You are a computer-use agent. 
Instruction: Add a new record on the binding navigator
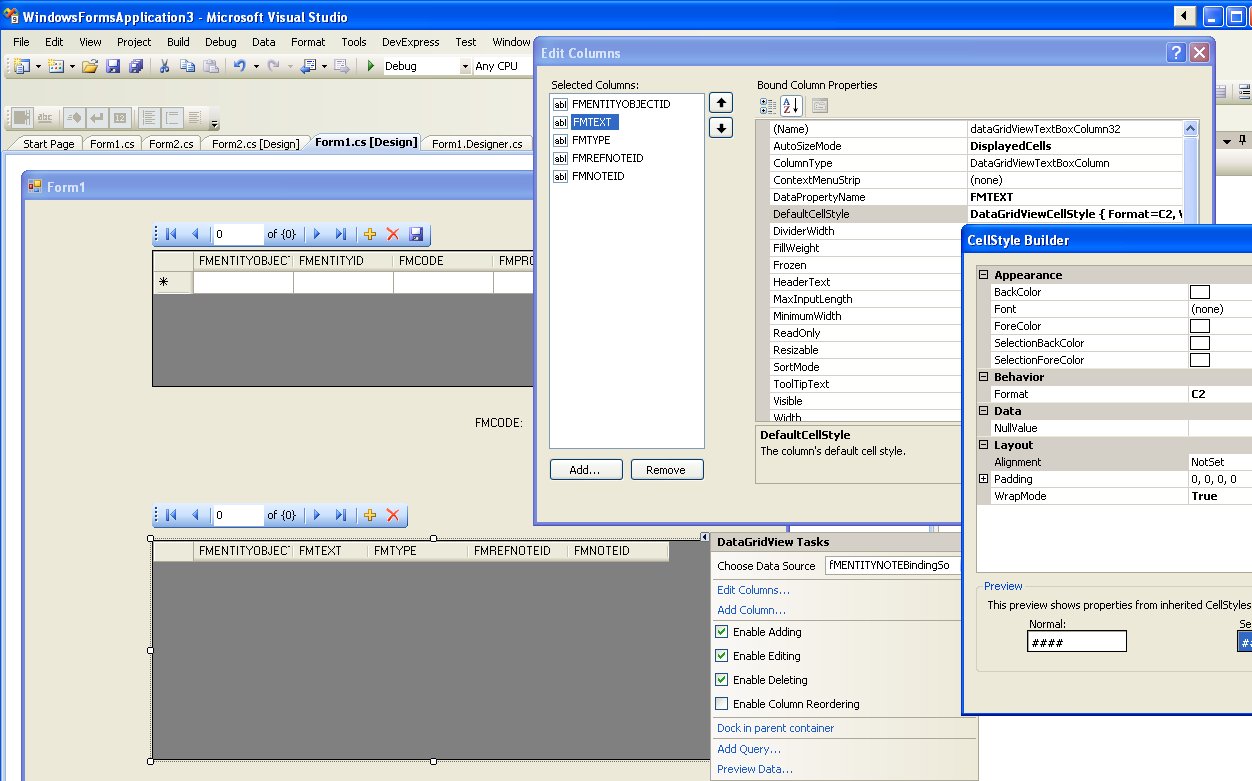pyautogui.click(x=370, y=234)
